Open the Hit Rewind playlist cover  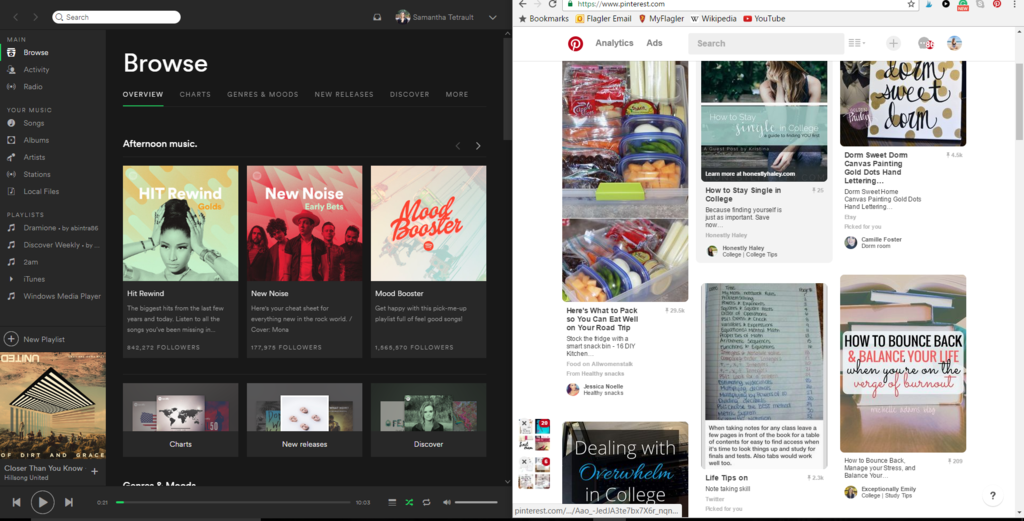tap(180, 223)
